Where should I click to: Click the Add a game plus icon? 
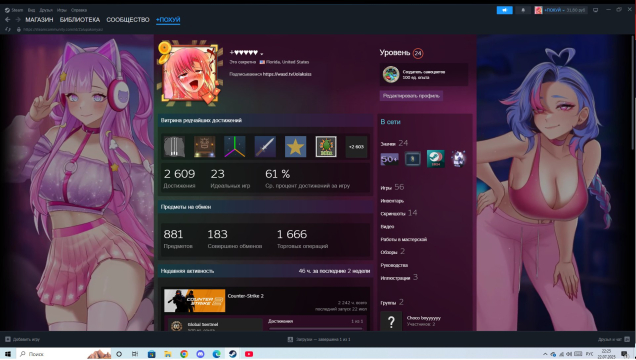(x=8, y=339)
